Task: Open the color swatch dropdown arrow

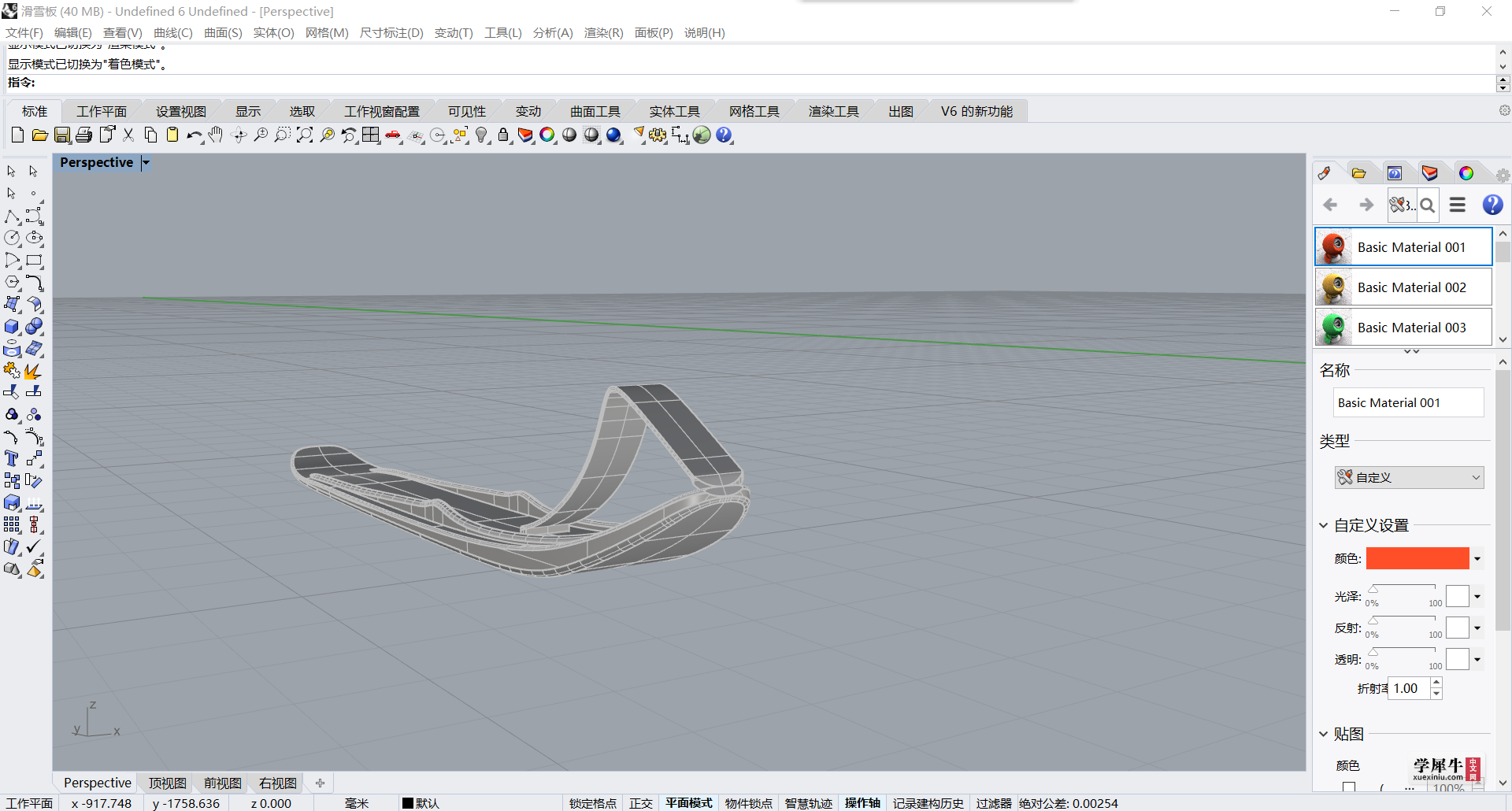Action: coord(1477,559)
